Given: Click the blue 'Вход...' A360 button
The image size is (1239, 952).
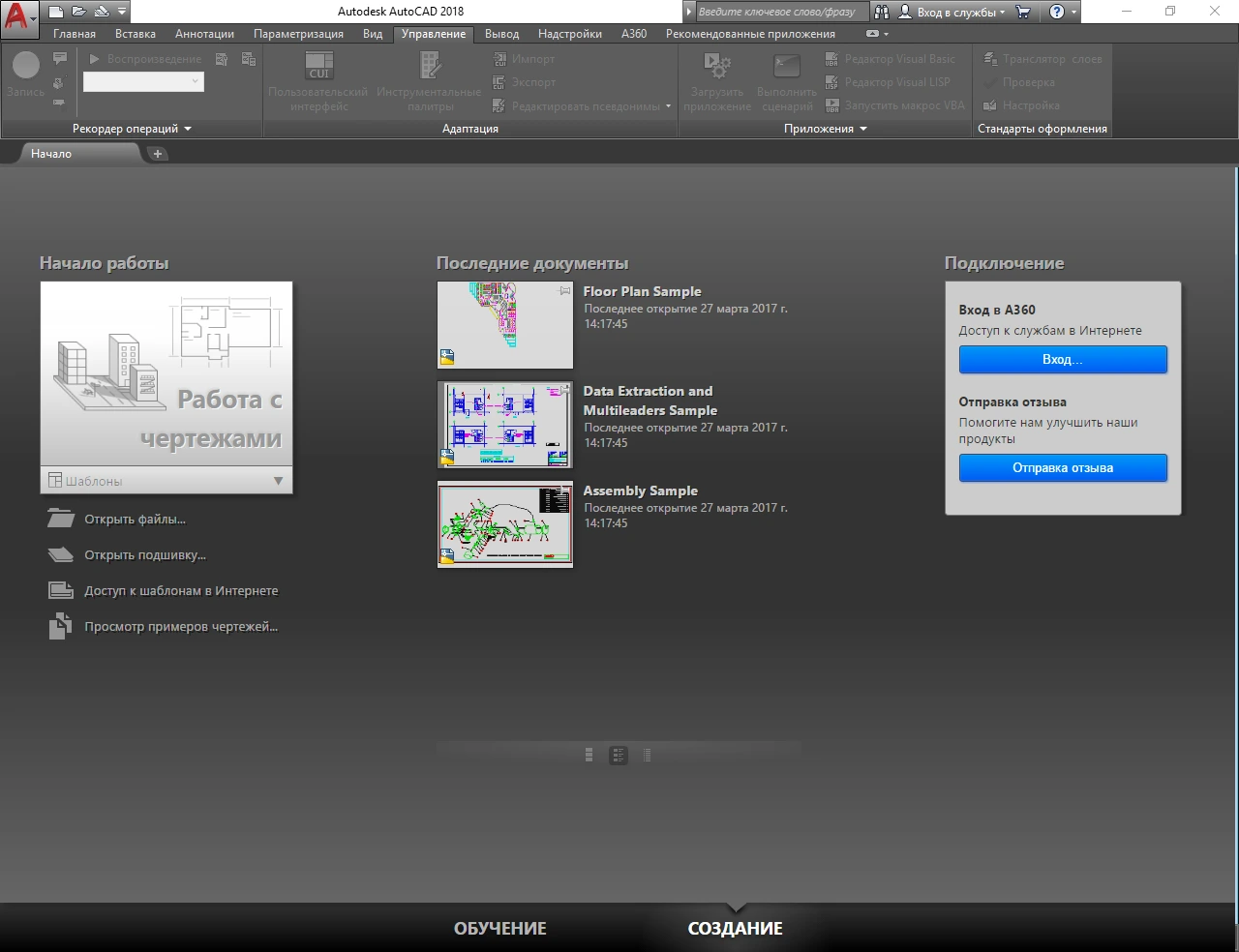Looking at the screenshot, I should (x=1063, y=360).
